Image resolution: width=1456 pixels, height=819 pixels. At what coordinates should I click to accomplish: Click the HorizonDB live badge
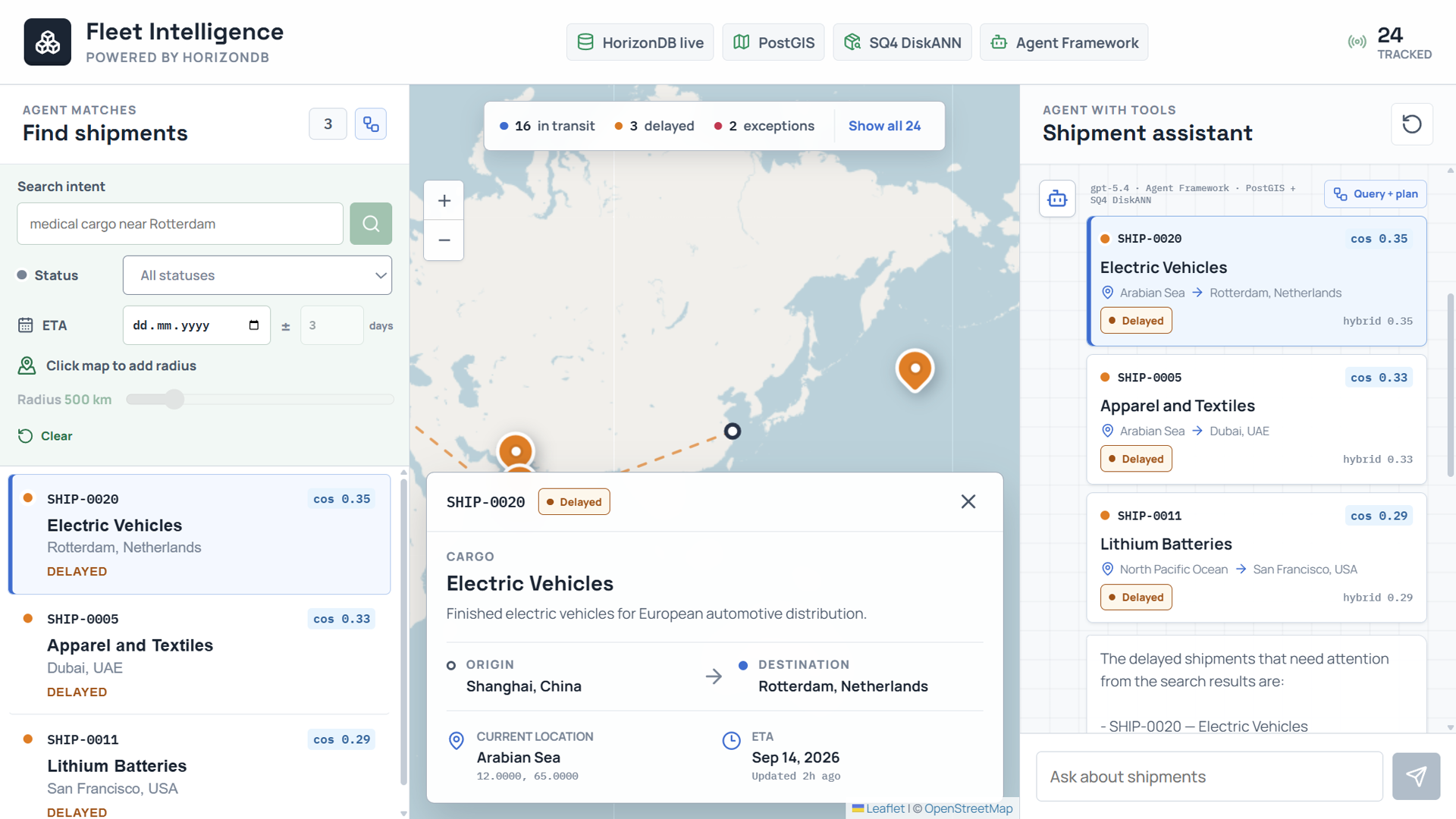coord(640,42)
